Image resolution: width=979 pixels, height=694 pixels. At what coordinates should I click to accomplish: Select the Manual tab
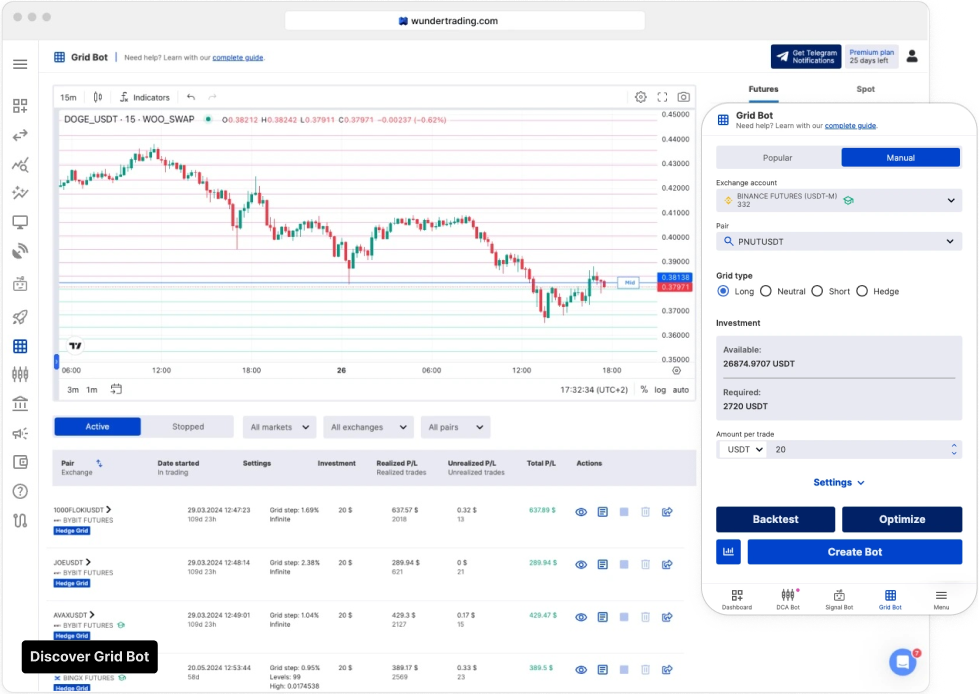tap(900, 158)
